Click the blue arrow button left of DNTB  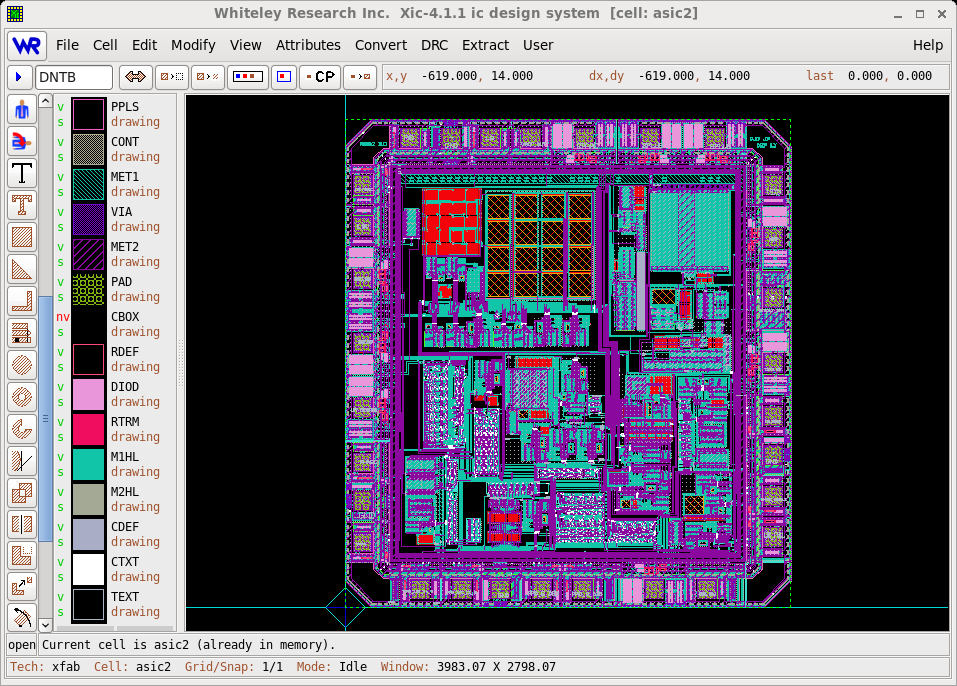point(19,76)
